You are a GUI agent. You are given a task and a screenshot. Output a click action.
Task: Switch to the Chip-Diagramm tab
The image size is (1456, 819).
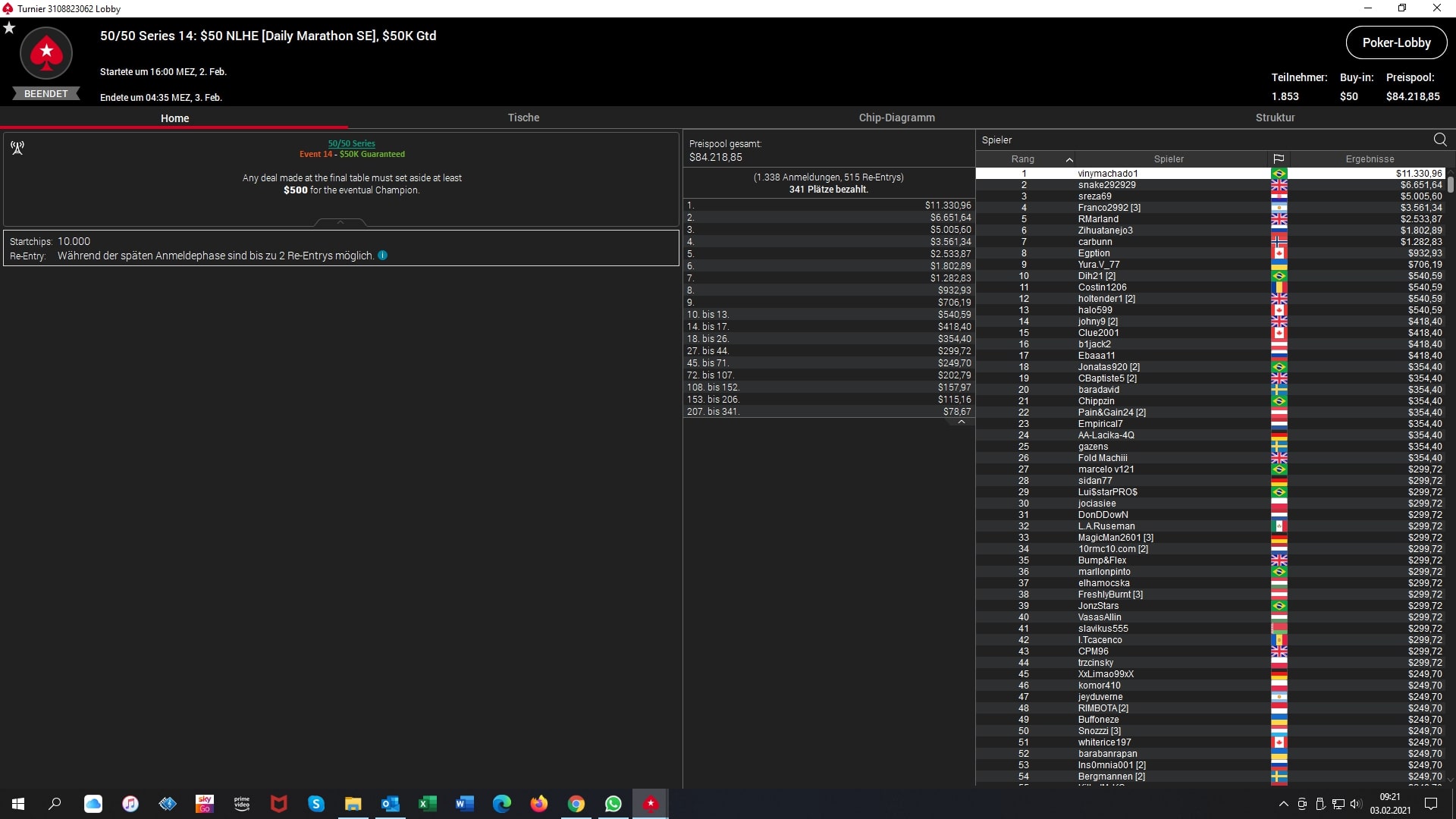[896, 118]
